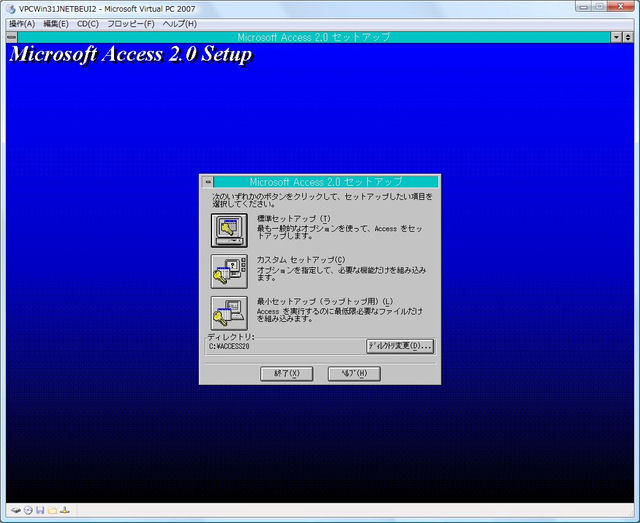Click the 終了(X) exit button

click(287, 374)
